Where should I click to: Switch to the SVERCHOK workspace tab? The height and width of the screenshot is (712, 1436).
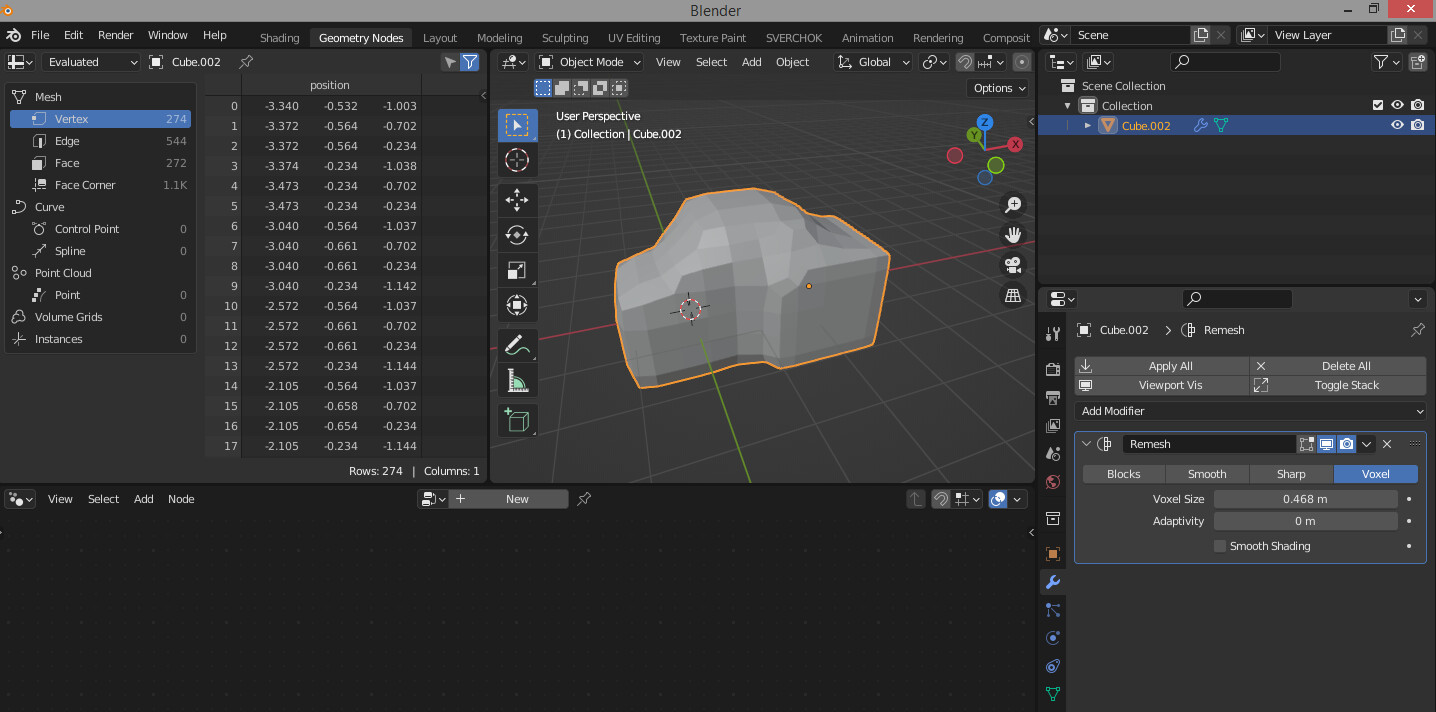pos(794,38)
